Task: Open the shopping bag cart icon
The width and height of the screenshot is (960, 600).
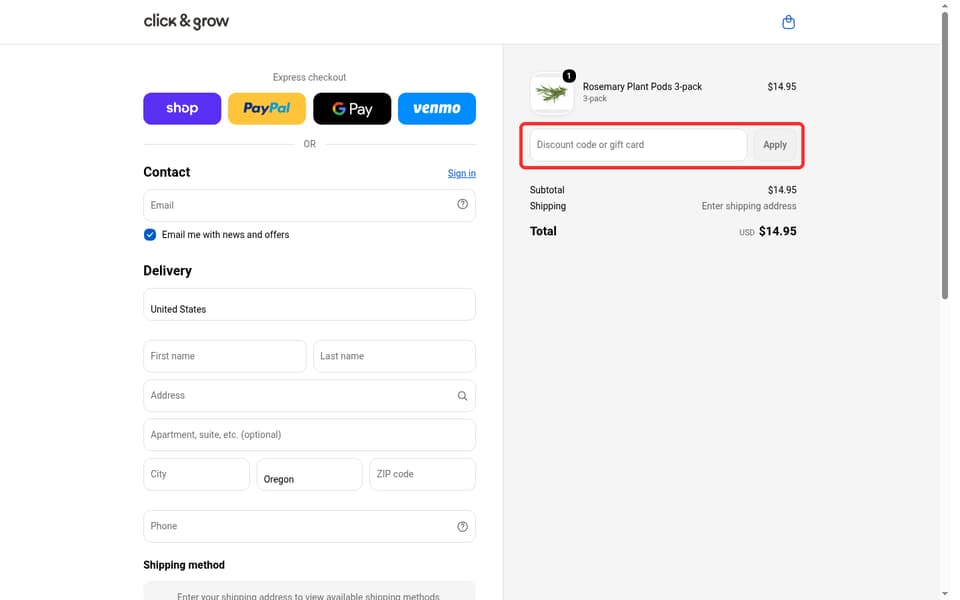Action: tap(788, 22)
